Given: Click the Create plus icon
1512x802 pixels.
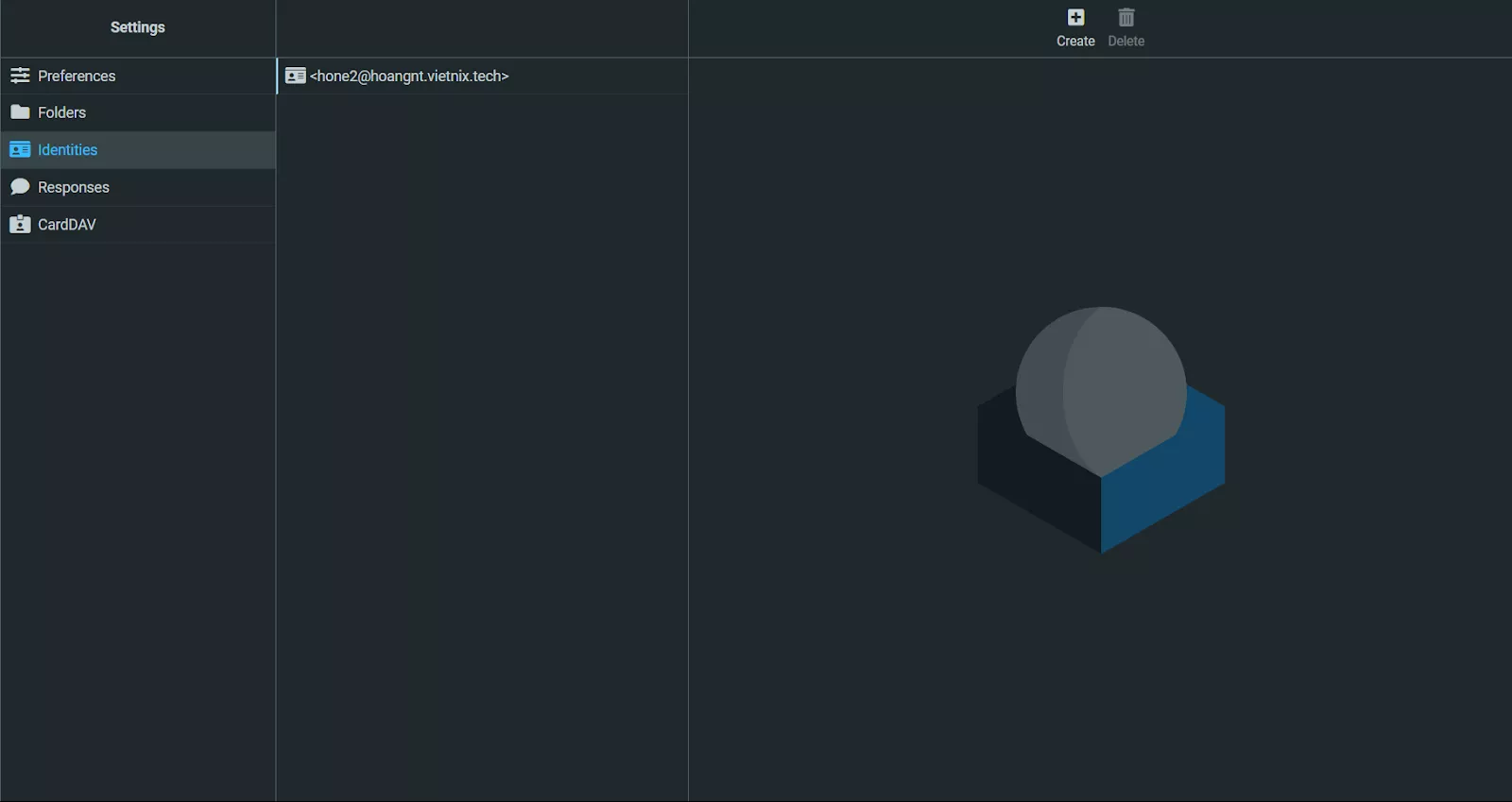Looking at the screenshot, I should click(1075, 18).
